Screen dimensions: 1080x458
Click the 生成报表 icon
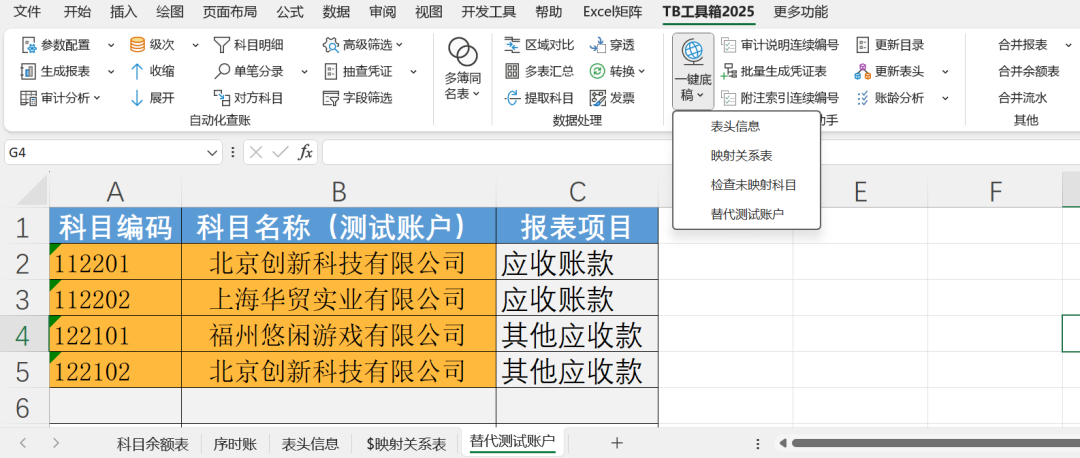[x=28, y=71]
